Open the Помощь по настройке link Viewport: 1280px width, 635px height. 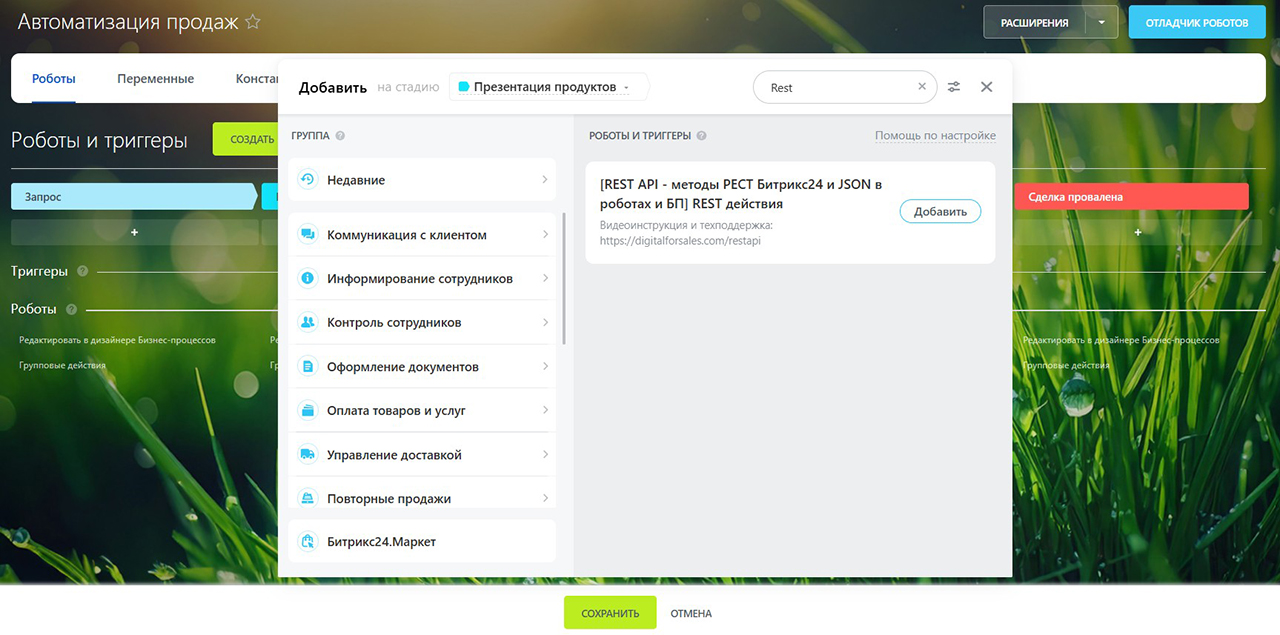click(935, 136)
